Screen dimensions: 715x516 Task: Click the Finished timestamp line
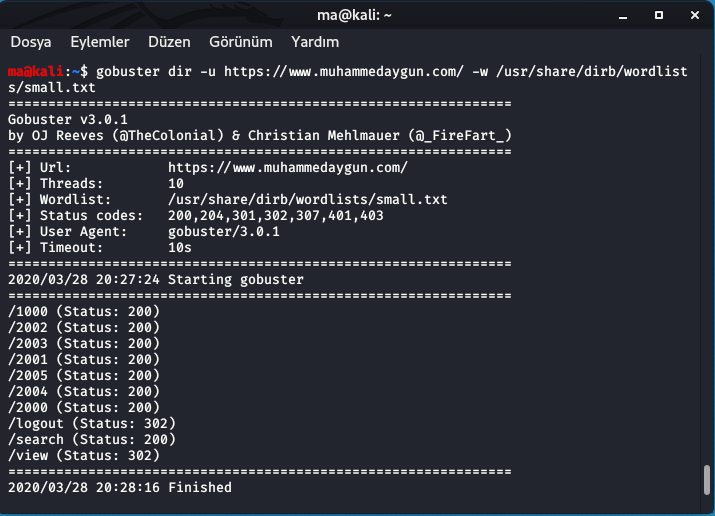[x=119, y=487]
